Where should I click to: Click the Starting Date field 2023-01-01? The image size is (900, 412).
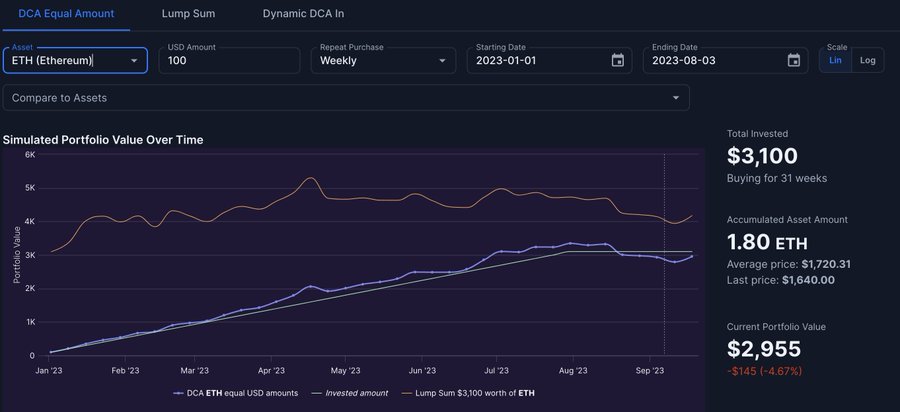coord(535,61)
